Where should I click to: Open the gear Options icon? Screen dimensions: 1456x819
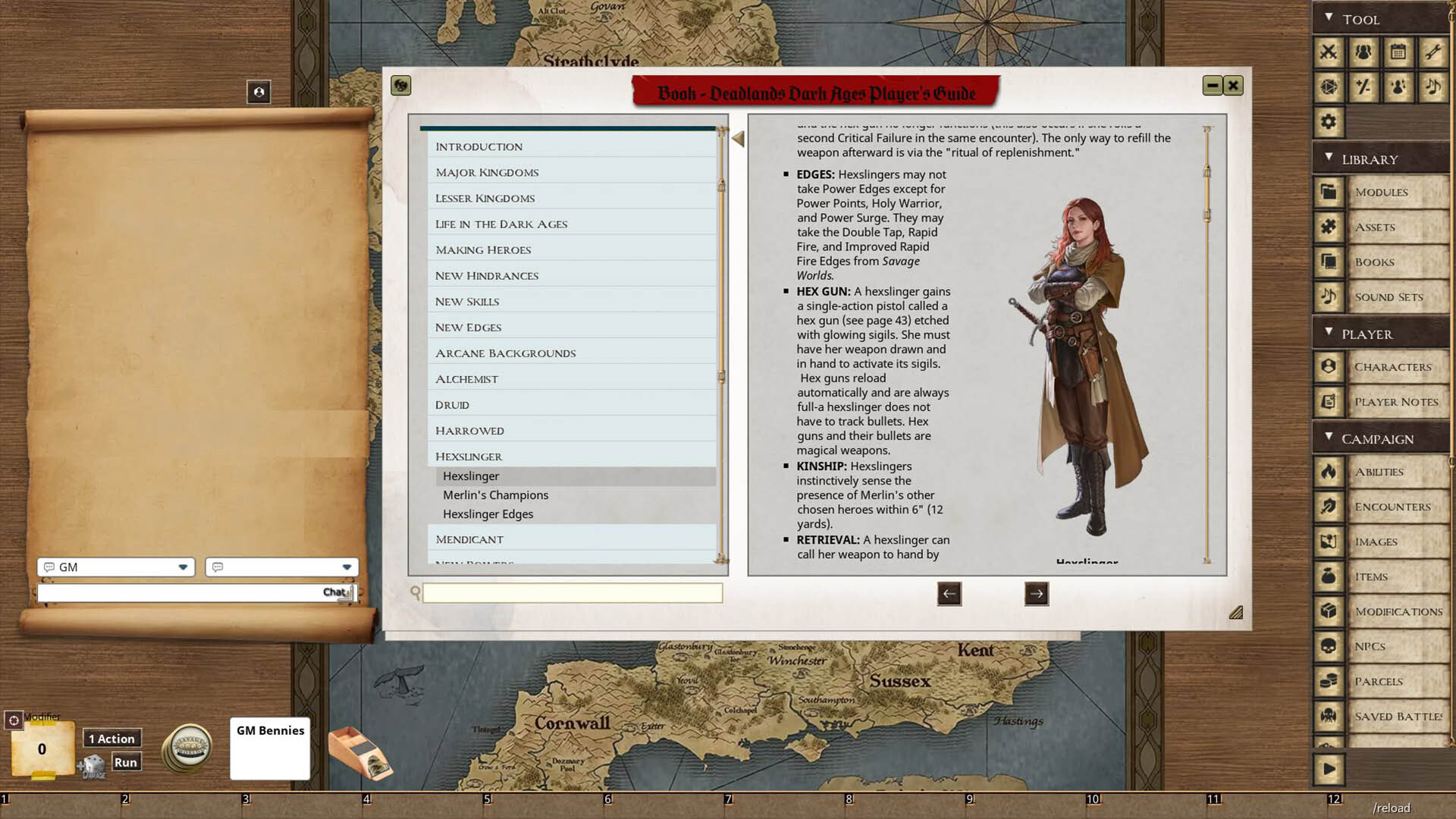point(1328,122)
